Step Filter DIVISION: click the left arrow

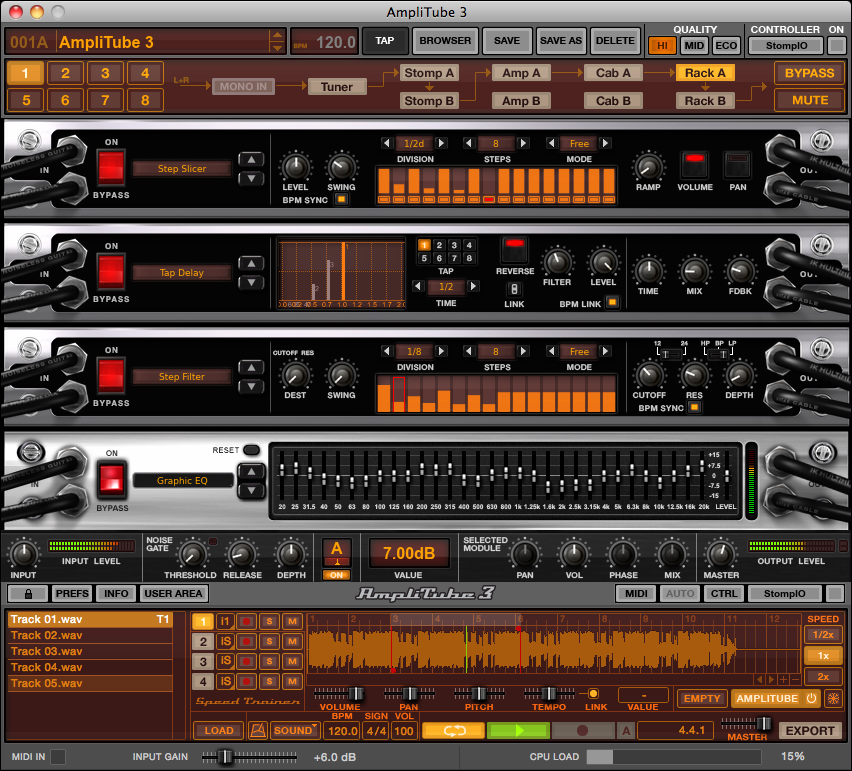tap(386, 352)
